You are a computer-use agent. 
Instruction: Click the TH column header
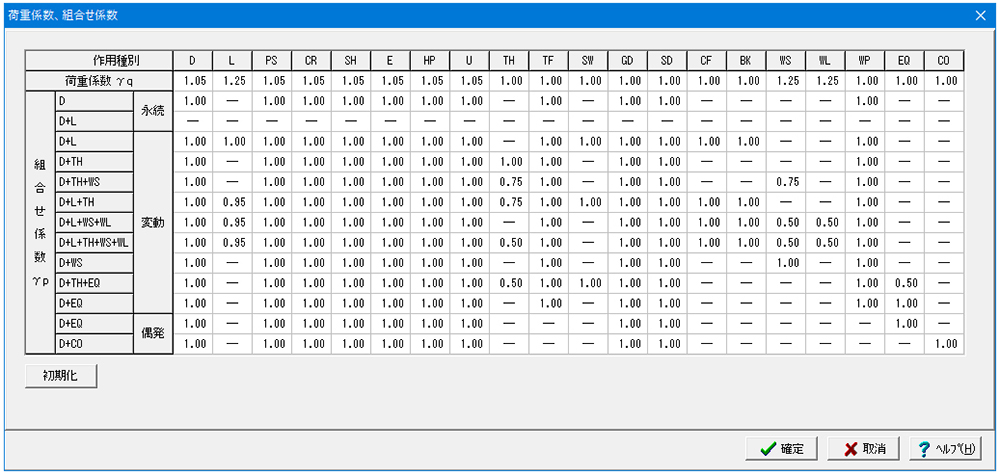[x=509, y=61]
